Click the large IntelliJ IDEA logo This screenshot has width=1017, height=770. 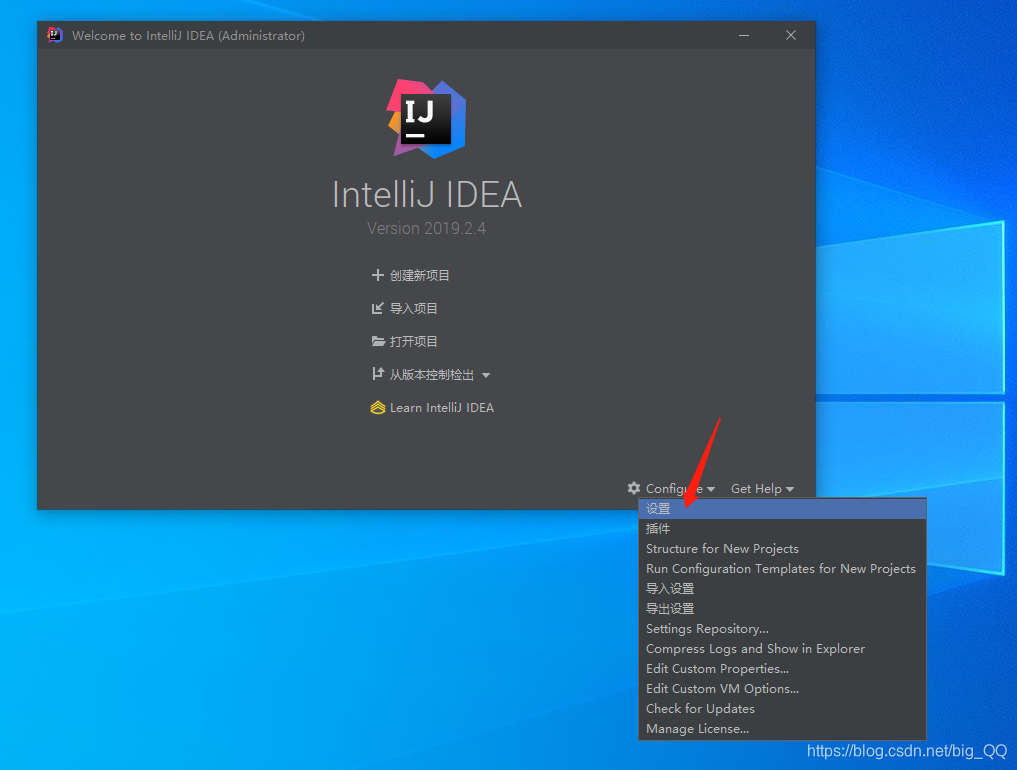427,119
